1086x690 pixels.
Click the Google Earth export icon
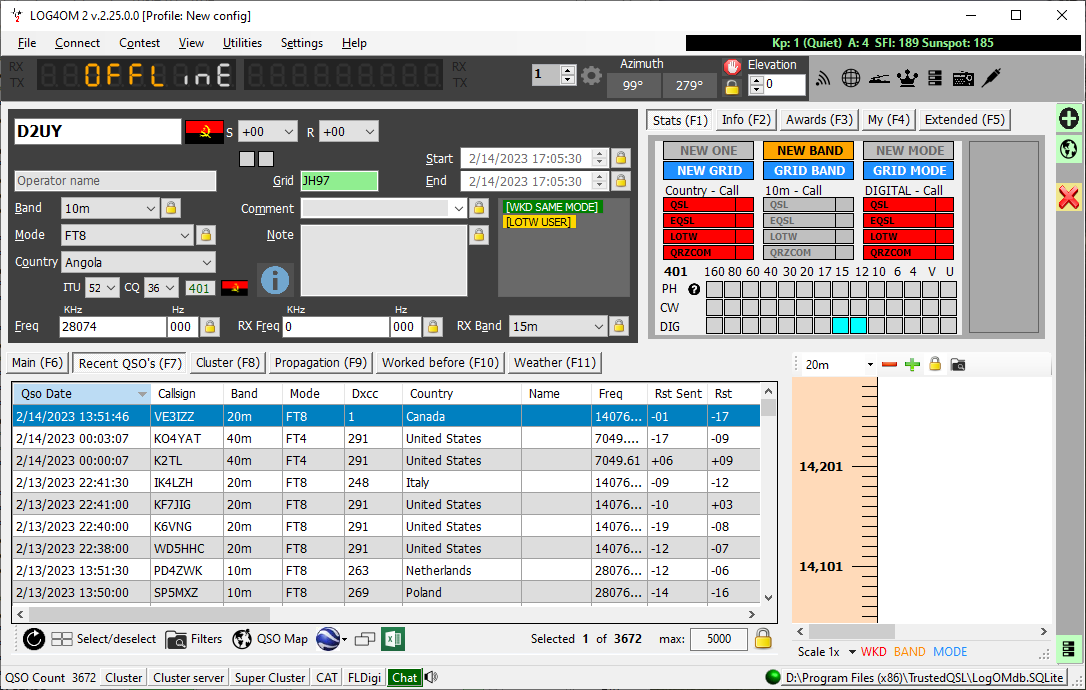point(328,639)
